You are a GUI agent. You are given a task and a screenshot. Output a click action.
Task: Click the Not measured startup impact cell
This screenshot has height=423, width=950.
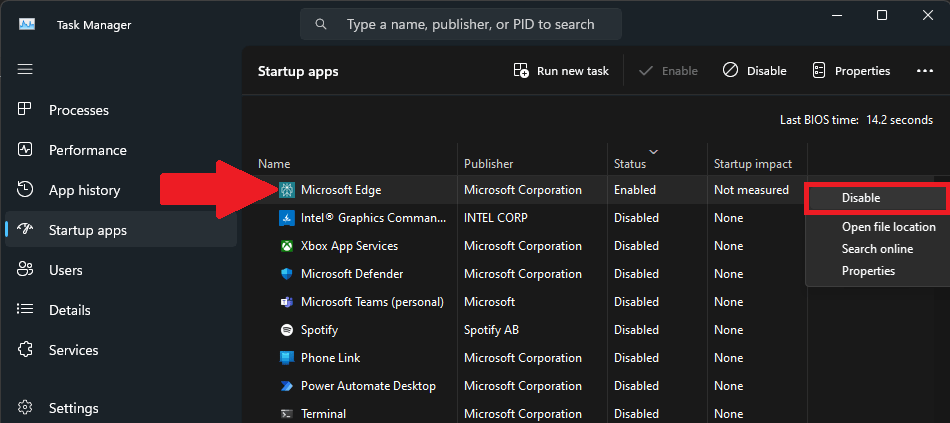(x=751, y=190)
